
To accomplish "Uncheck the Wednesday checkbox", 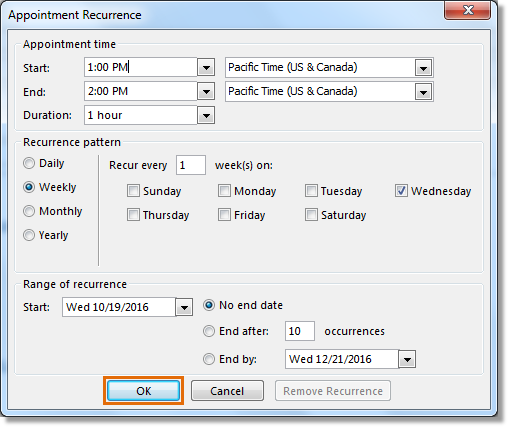I will (401, 191).
